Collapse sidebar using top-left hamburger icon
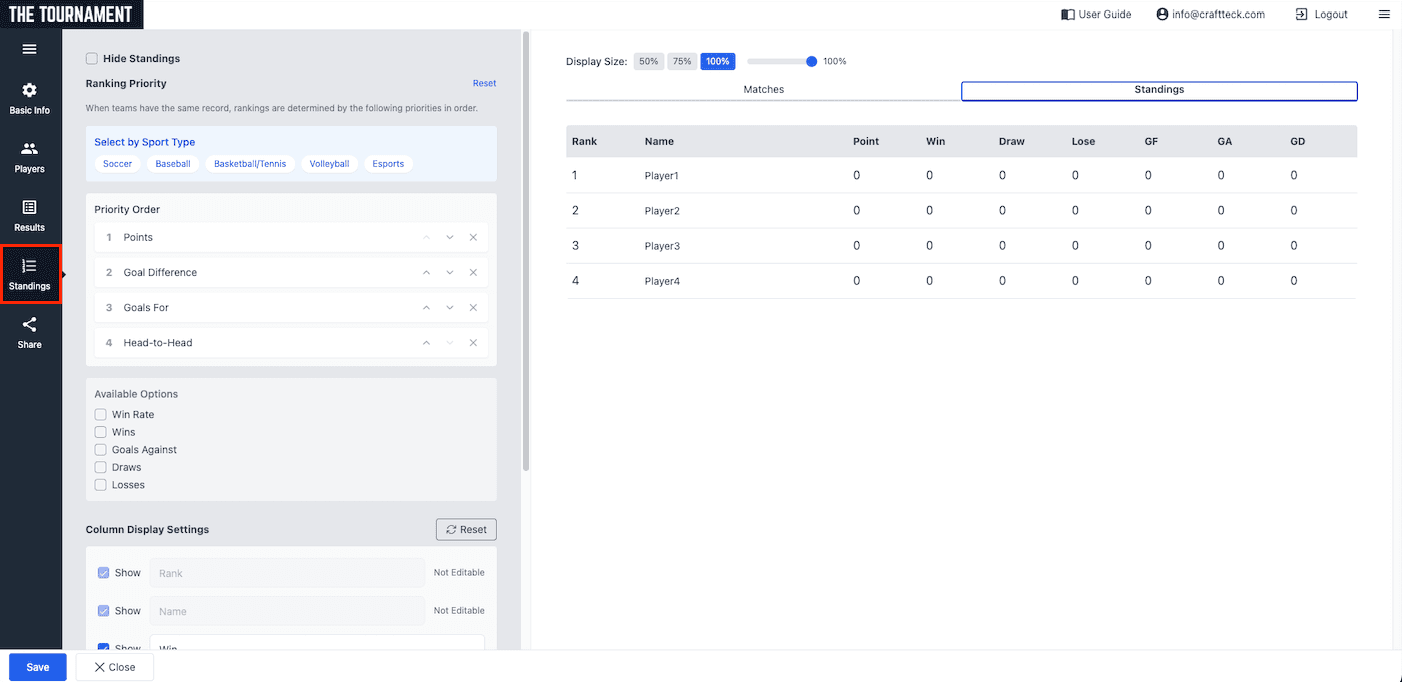Viewport: 1402px width, 682px height. click(29, 49)
